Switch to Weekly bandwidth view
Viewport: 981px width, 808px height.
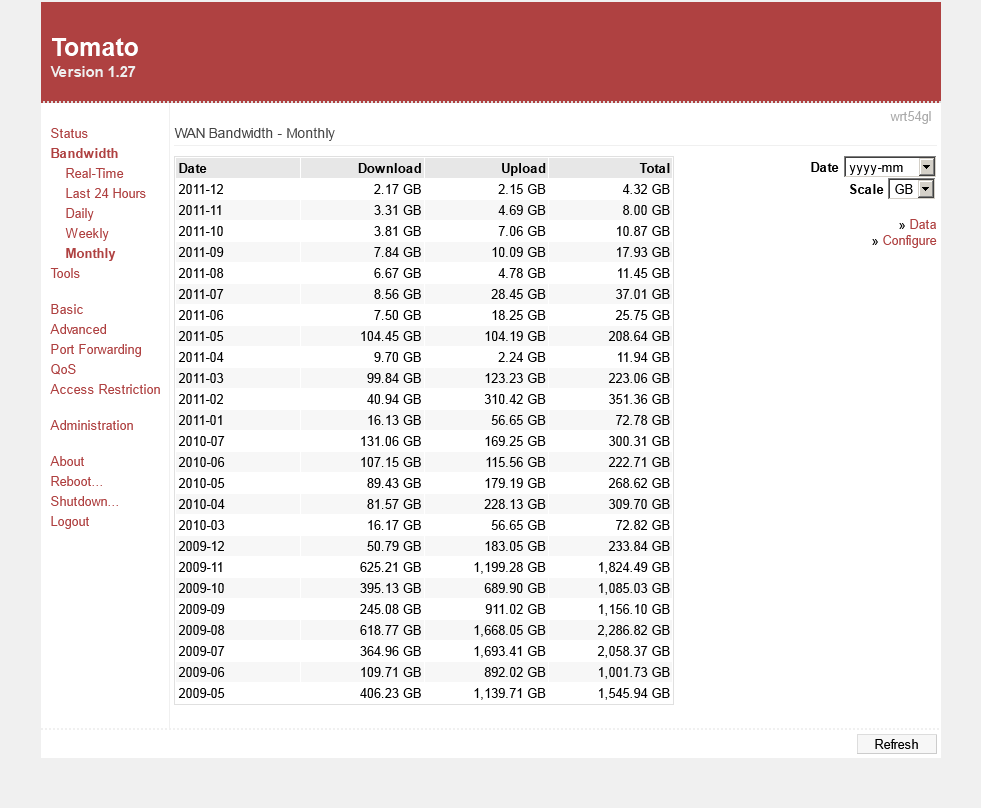coord(87,233)
